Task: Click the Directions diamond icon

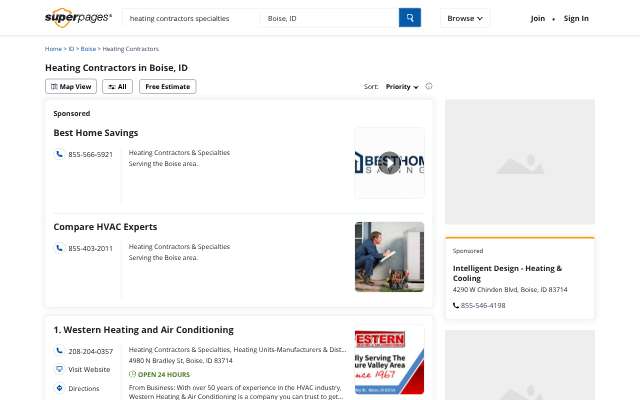Action: [x=59, y=388]
